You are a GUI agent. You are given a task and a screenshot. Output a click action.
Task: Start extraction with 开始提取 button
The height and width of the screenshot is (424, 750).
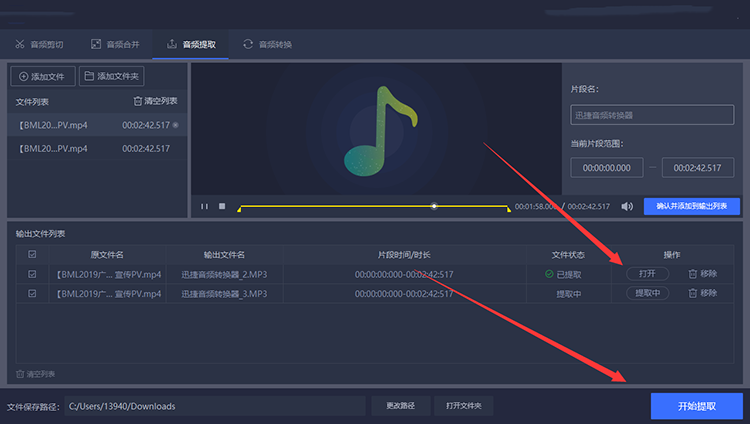pos(696,406)
